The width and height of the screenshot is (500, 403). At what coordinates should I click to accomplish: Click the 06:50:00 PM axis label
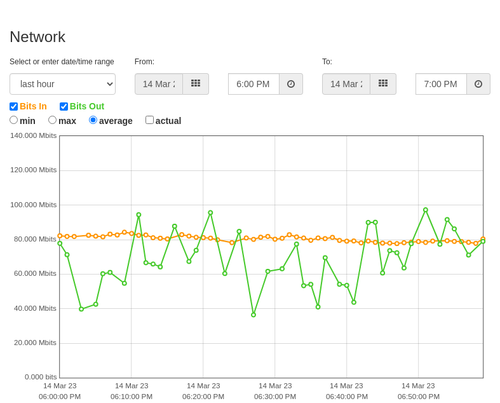(418, 397)
